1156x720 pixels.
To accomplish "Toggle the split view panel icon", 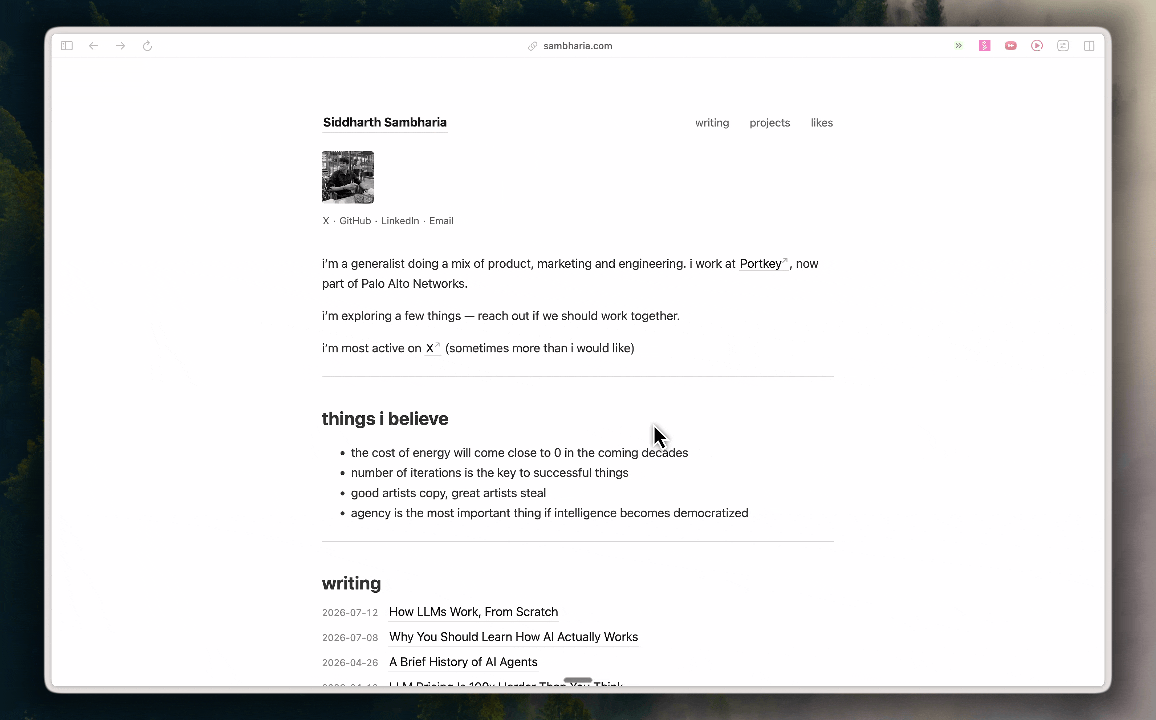I will 1089,46.
